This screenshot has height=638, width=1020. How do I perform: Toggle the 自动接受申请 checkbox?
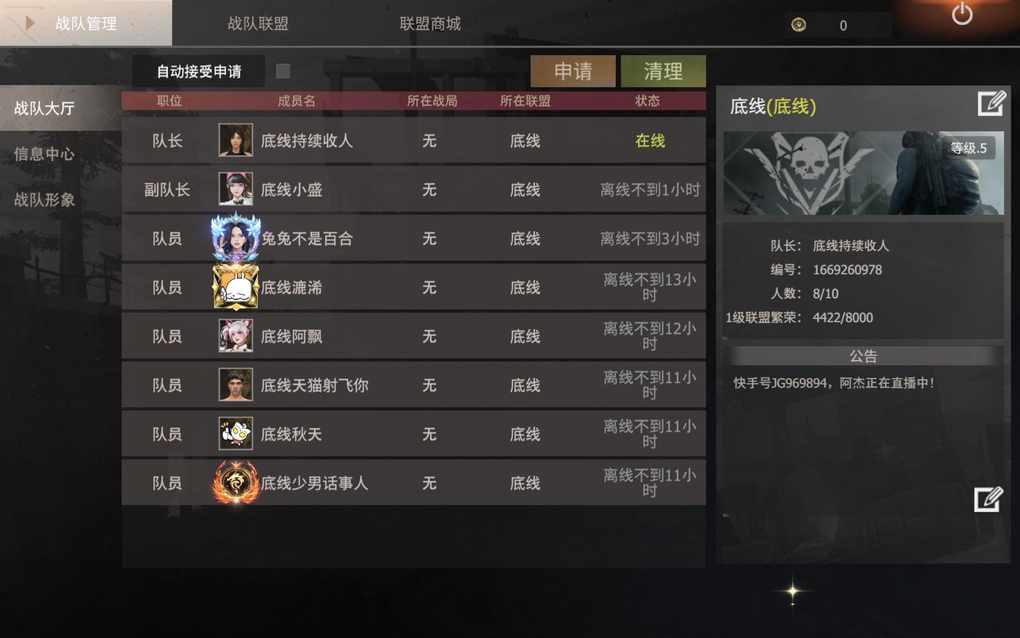[x=283, y=71]
